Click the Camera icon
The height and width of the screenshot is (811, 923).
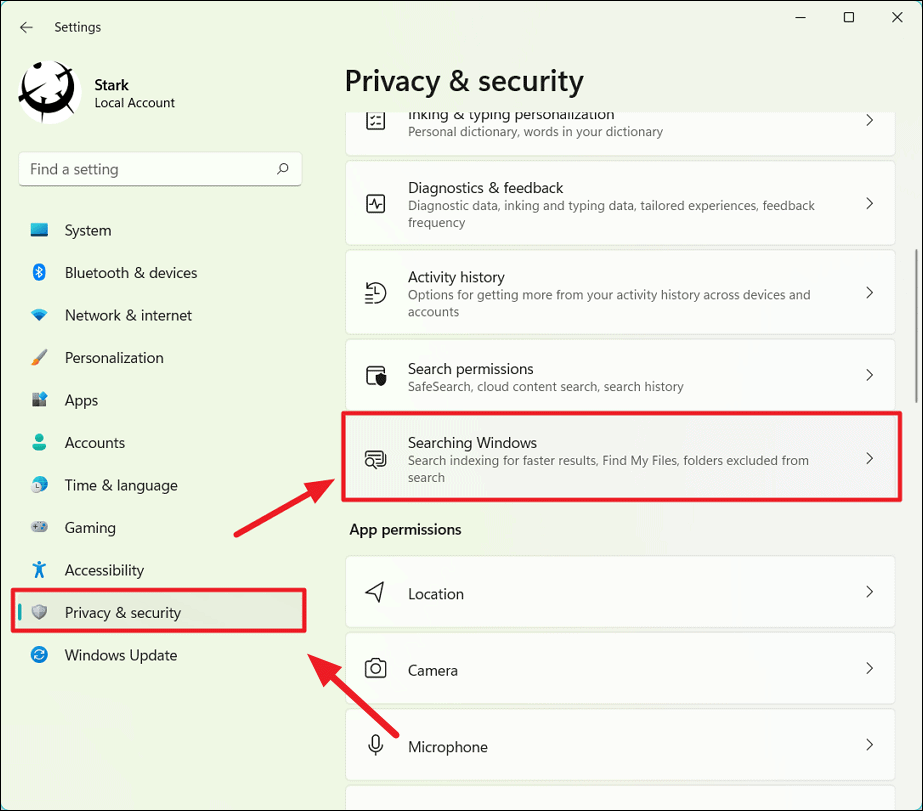376,669
